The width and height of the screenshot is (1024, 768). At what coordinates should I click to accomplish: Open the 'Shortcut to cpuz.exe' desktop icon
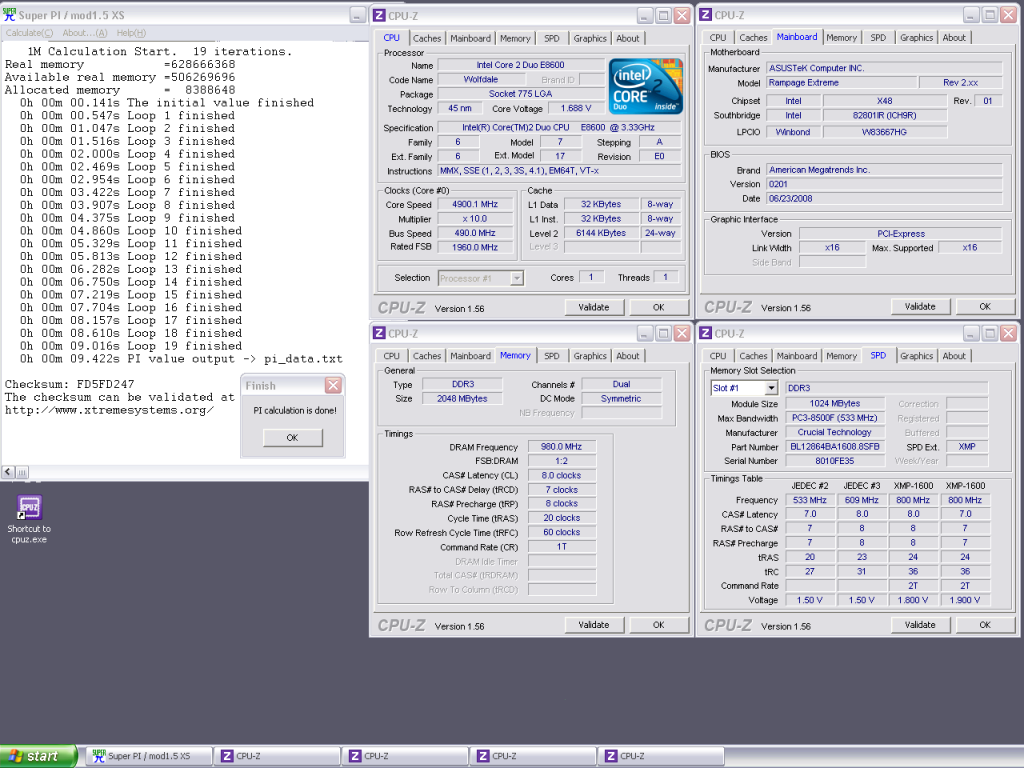click(29, 508)
